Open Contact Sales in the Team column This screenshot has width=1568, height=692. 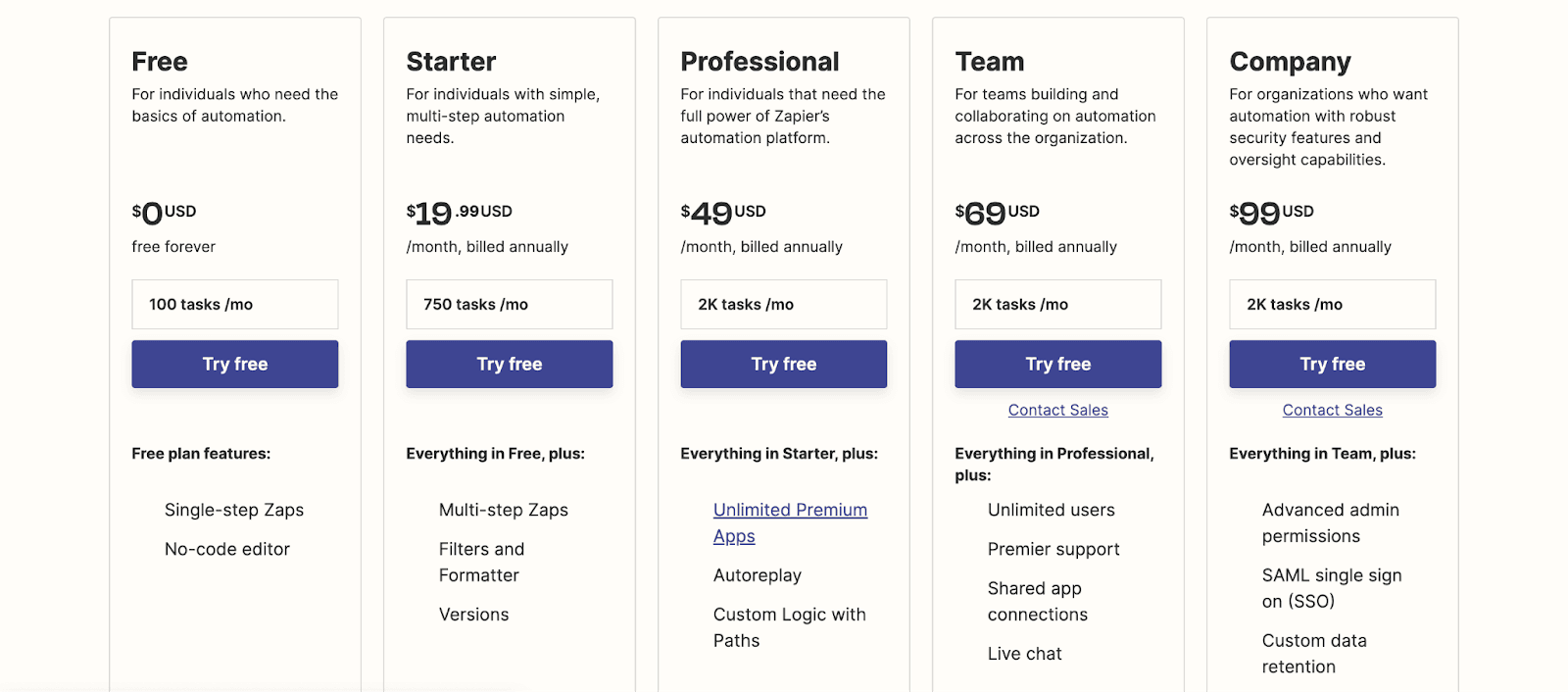[1057, 410]
